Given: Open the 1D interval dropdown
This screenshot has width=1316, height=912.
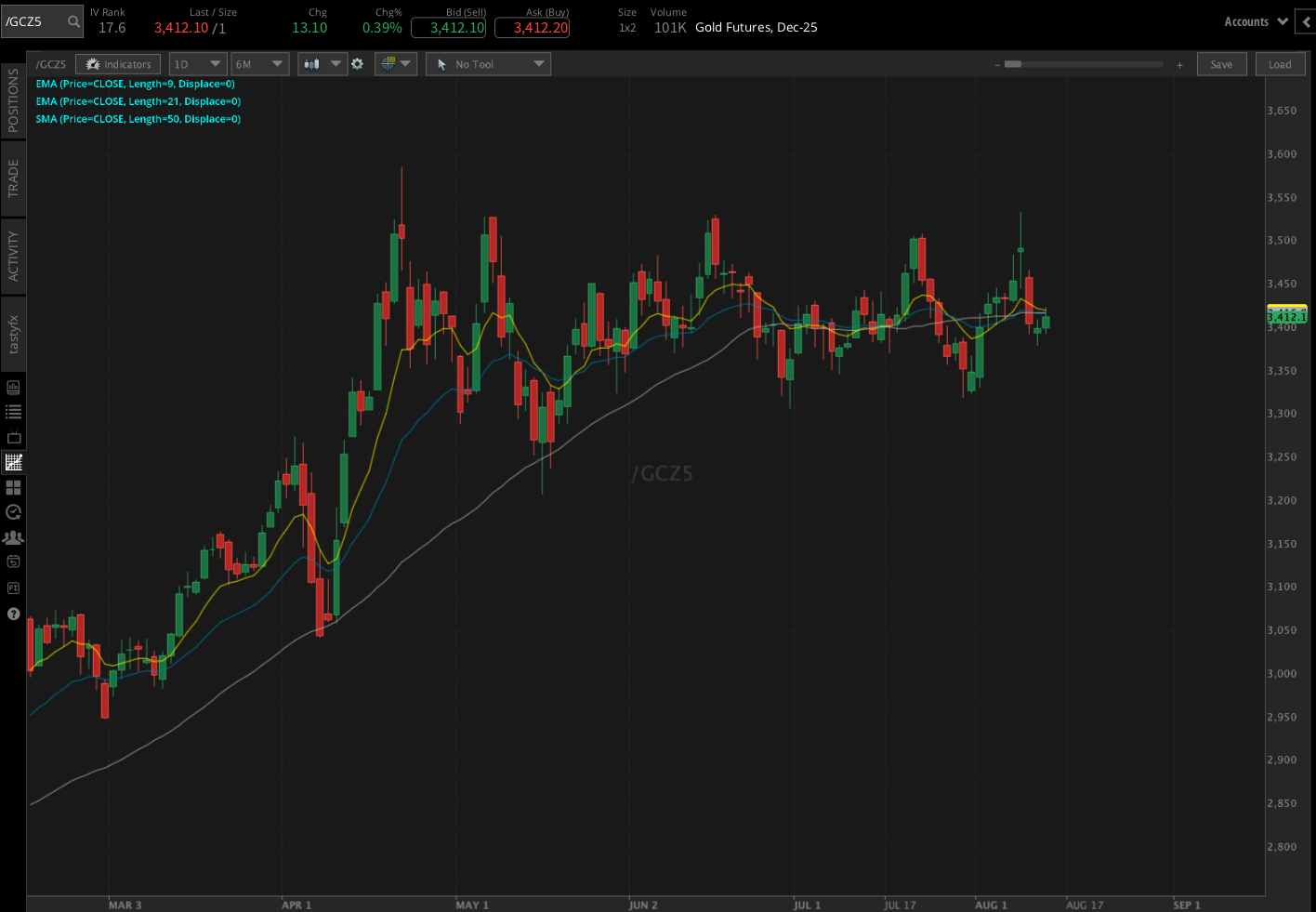Looking at the screenshot, I should [197, 64].
